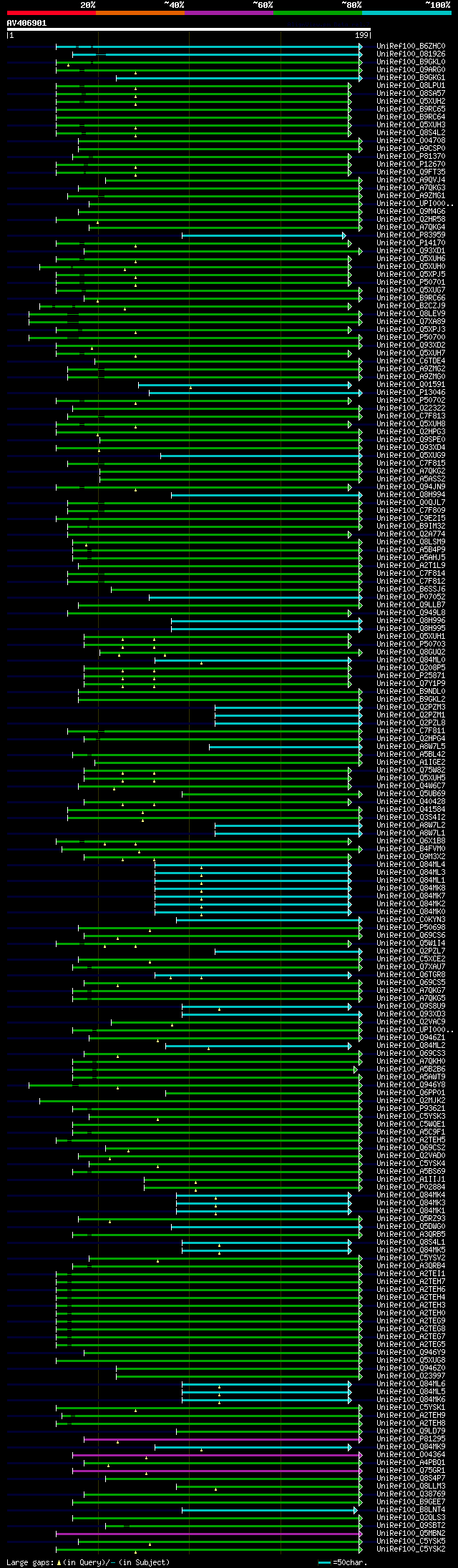The height and width of the screenshot is (1568, 458).
Task: Click the cyan alignment bar of UniRef100_P83959
Action: 264,235
